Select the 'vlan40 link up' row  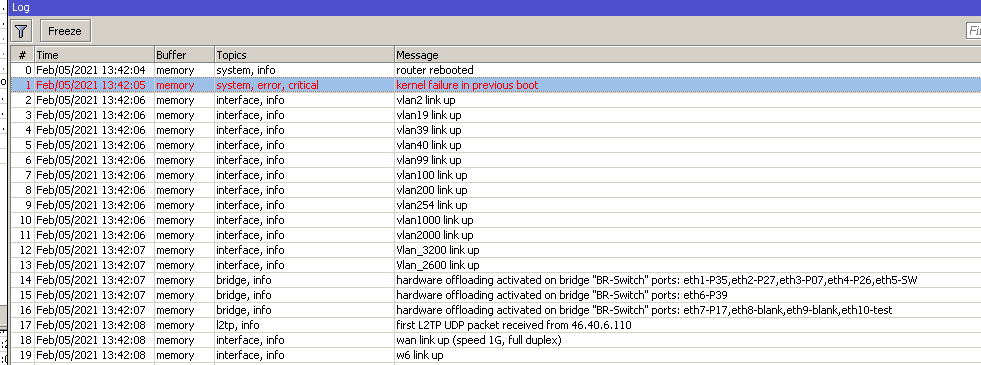point(496,145)
